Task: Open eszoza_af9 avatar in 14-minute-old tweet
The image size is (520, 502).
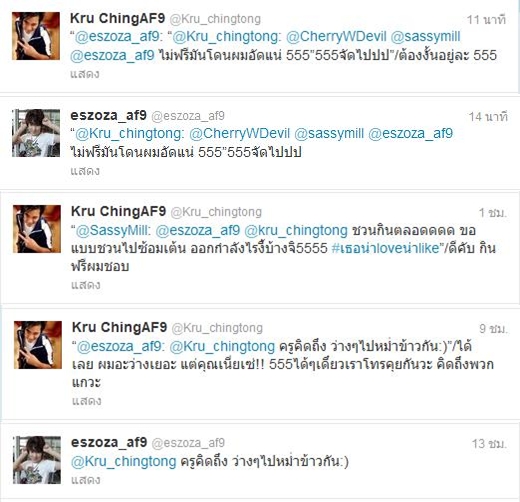Action: pos(36,133)
